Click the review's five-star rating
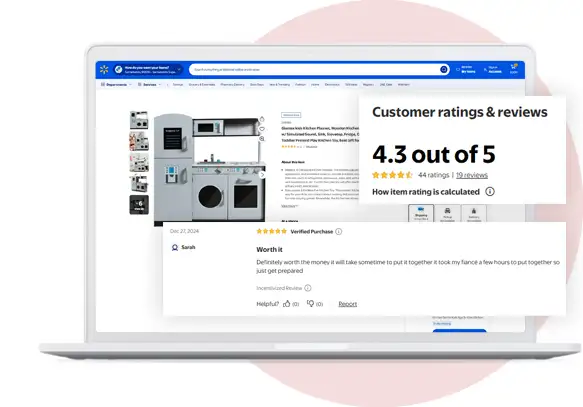The width and height of the screenshot is (583, 407). tap(271, 231)
